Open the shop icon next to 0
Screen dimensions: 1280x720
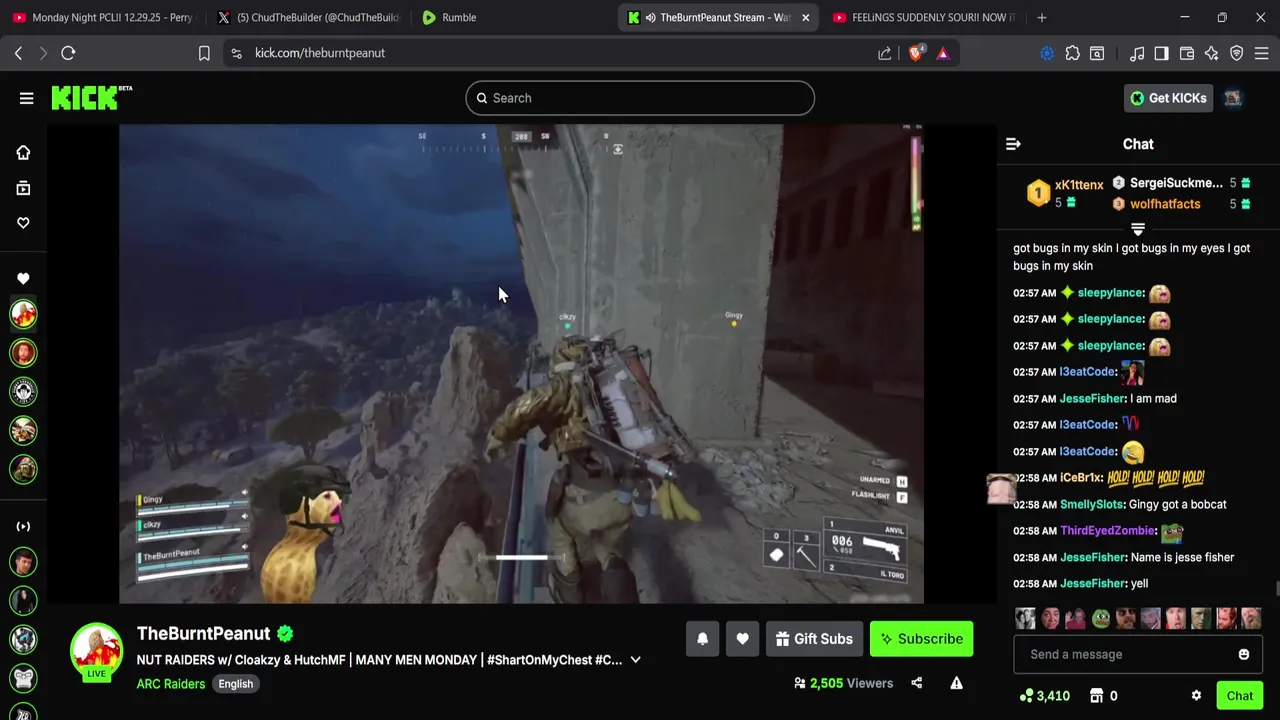pos(1096,696)
